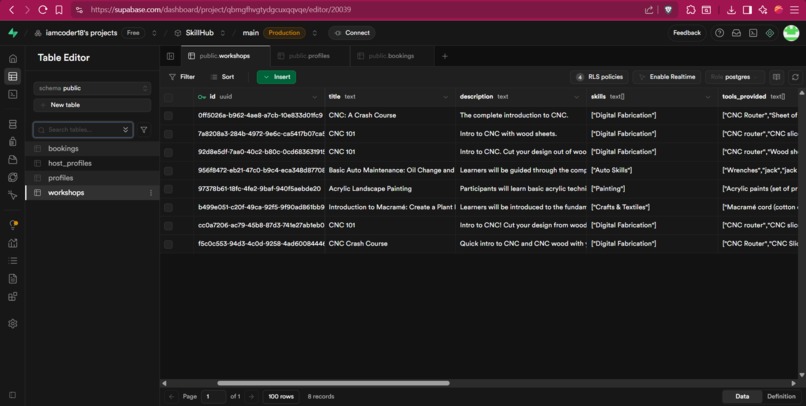Open the Supabase logo home link
The height and width of the screenshot is (406, 806).
[x=13, y=33]
